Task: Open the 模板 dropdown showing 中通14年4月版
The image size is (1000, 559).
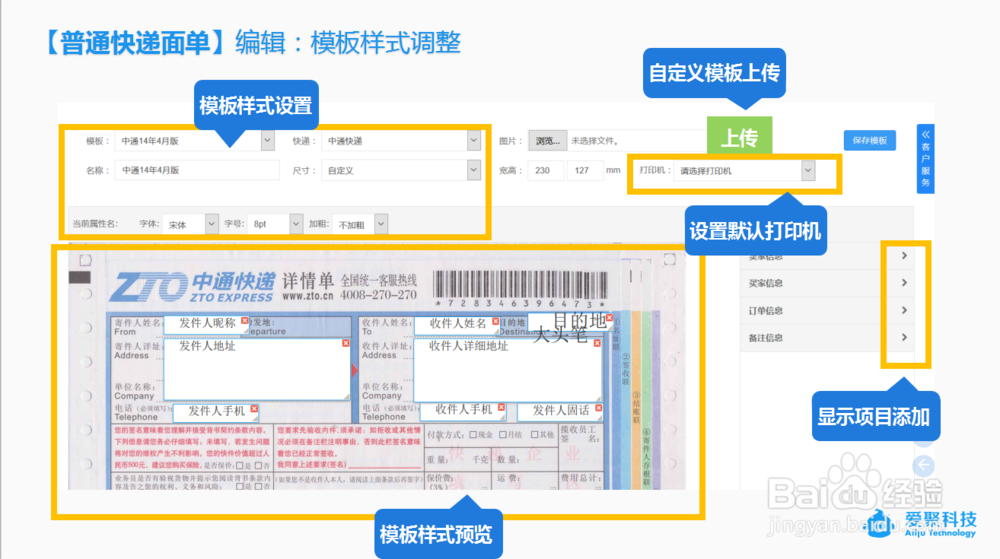Action: tap(195, 141)
